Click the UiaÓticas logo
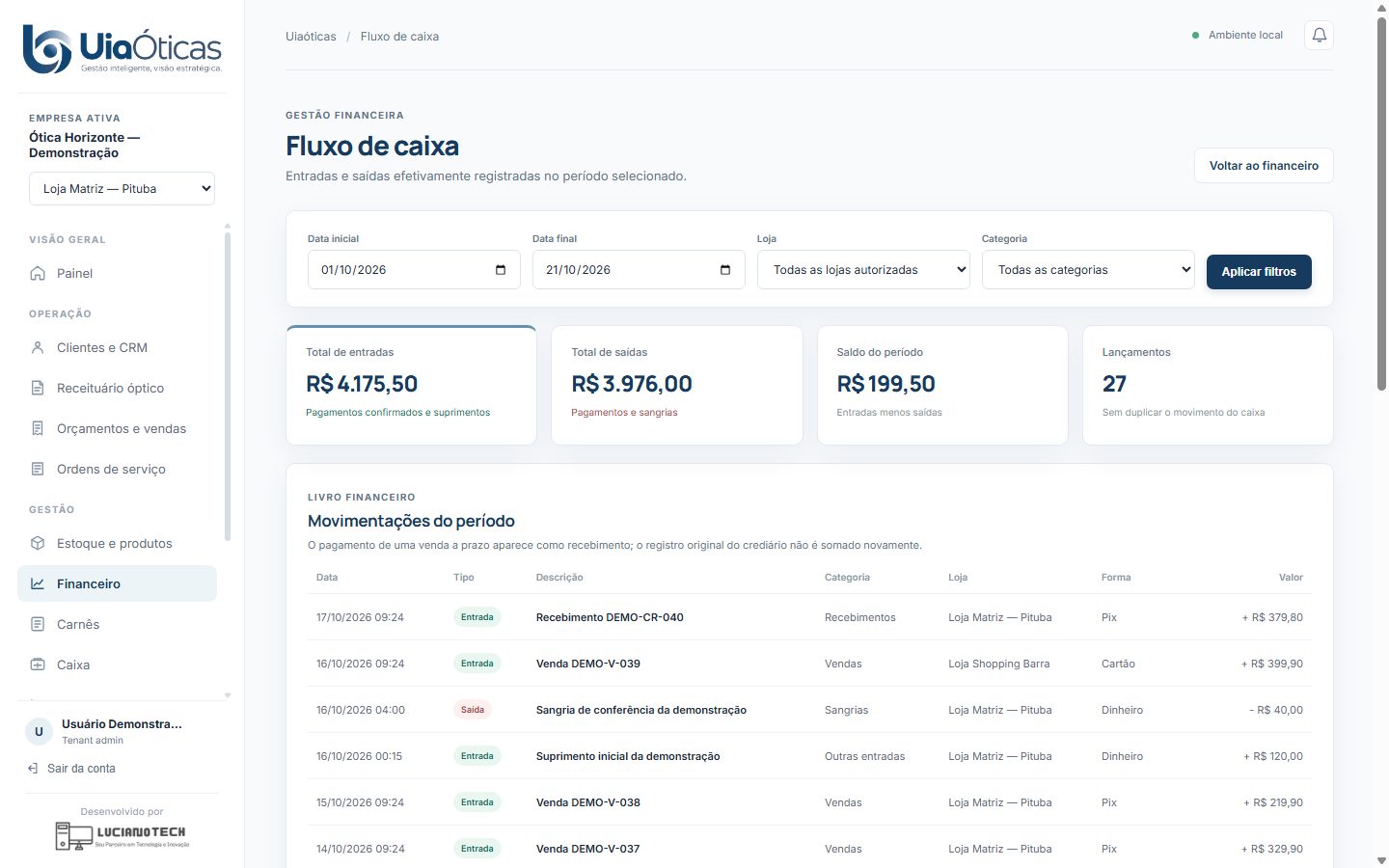The image size is (1389, 868). [122, 49]
